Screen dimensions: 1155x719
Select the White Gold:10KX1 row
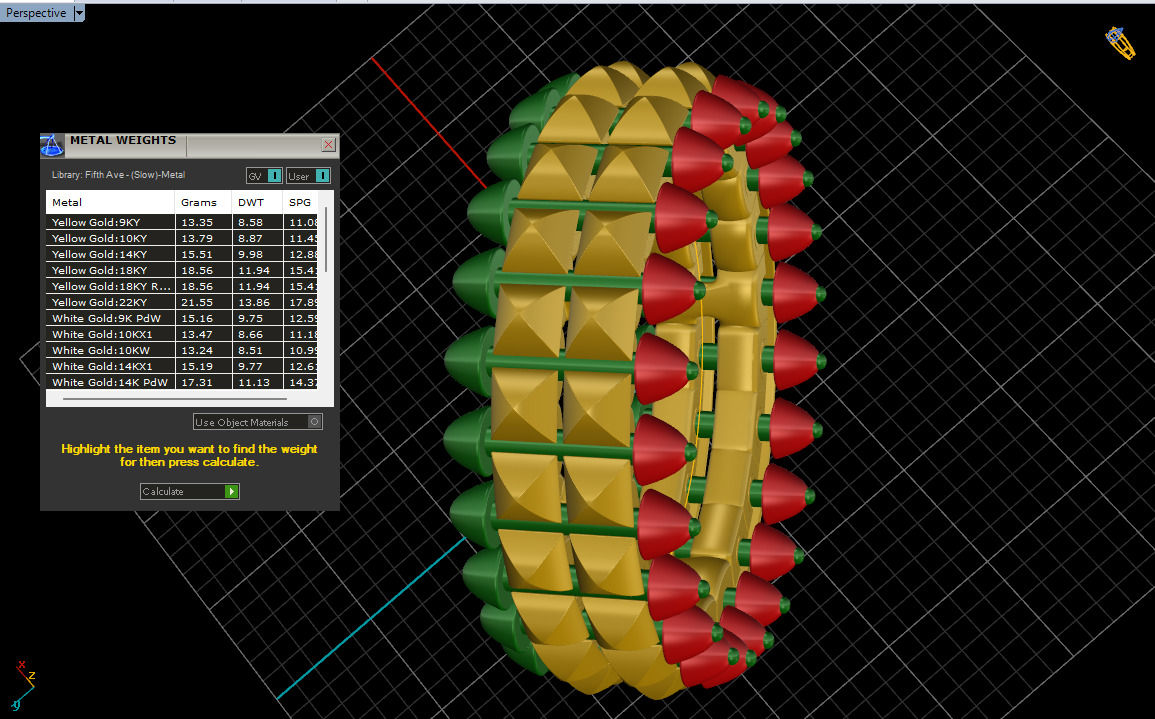point(182,334)
